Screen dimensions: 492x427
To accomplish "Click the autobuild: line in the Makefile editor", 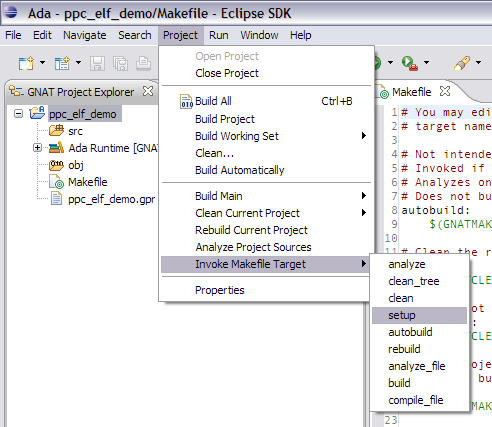I will 436,210.
